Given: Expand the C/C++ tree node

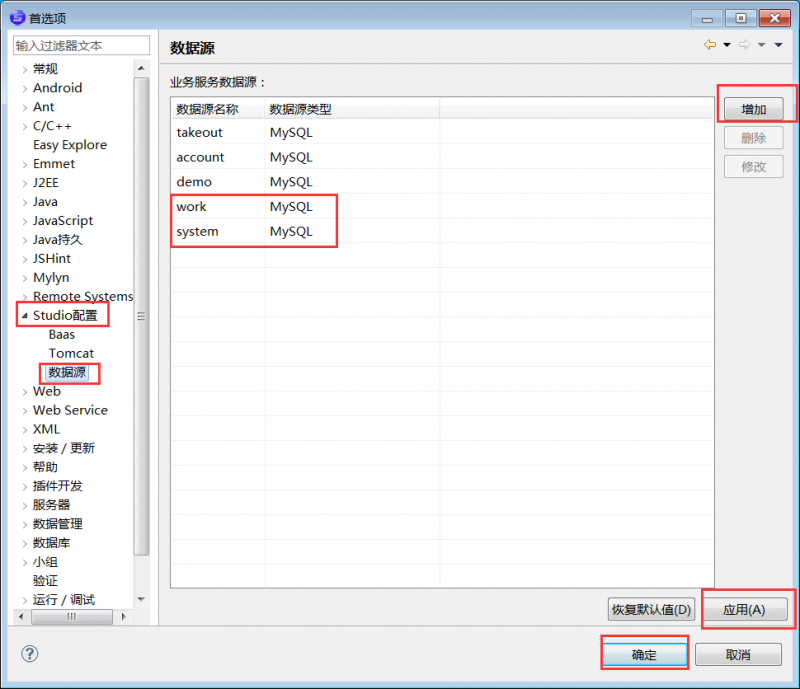Looking at the screenshot, I should pyautogui.click(x=24, y=126).
